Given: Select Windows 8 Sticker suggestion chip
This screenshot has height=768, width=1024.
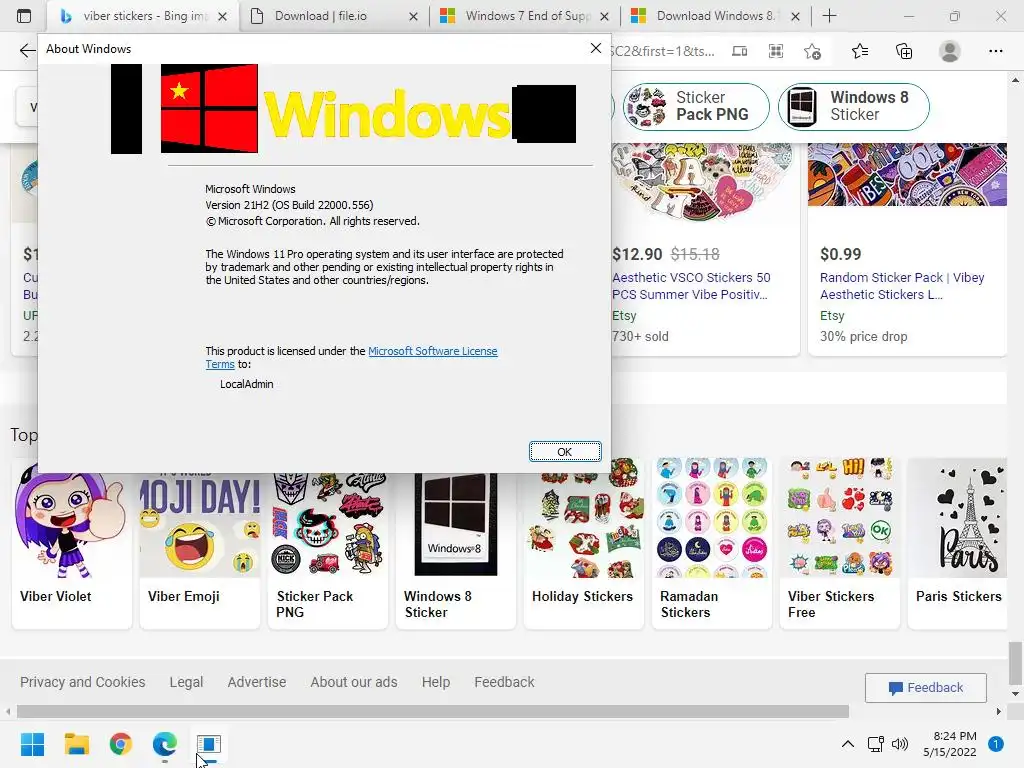Looking at the screenshot, I should [854, 106].
